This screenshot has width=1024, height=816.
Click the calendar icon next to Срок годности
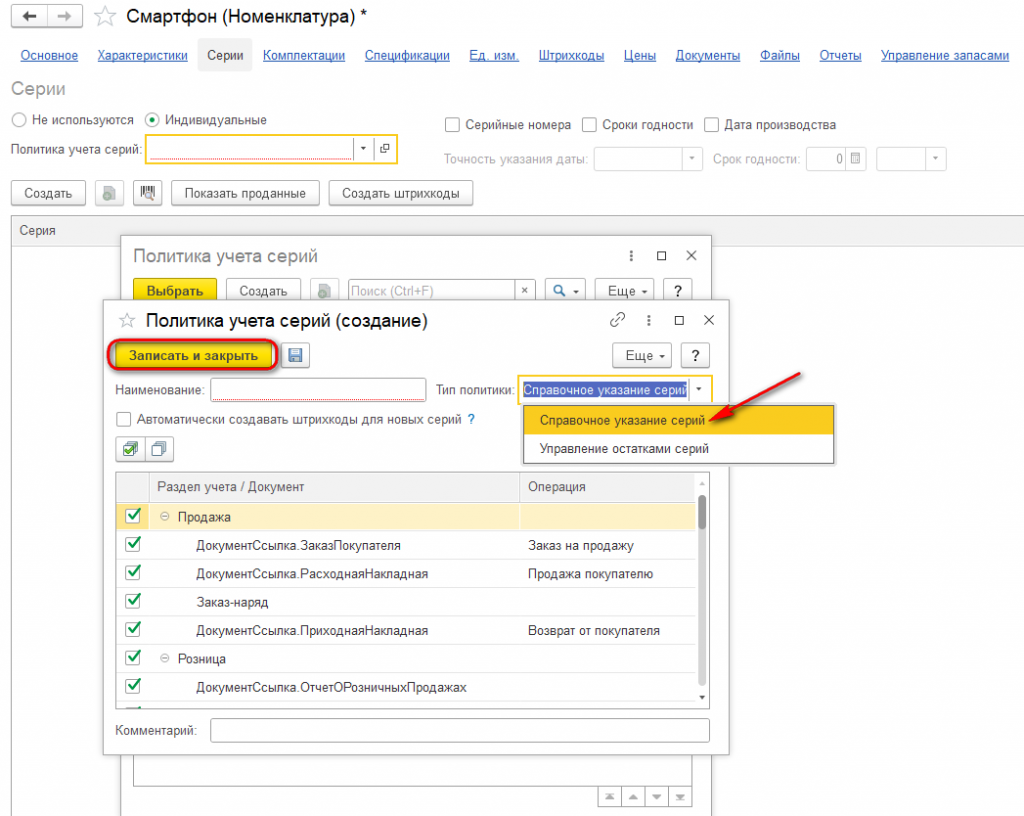point(856,159)
